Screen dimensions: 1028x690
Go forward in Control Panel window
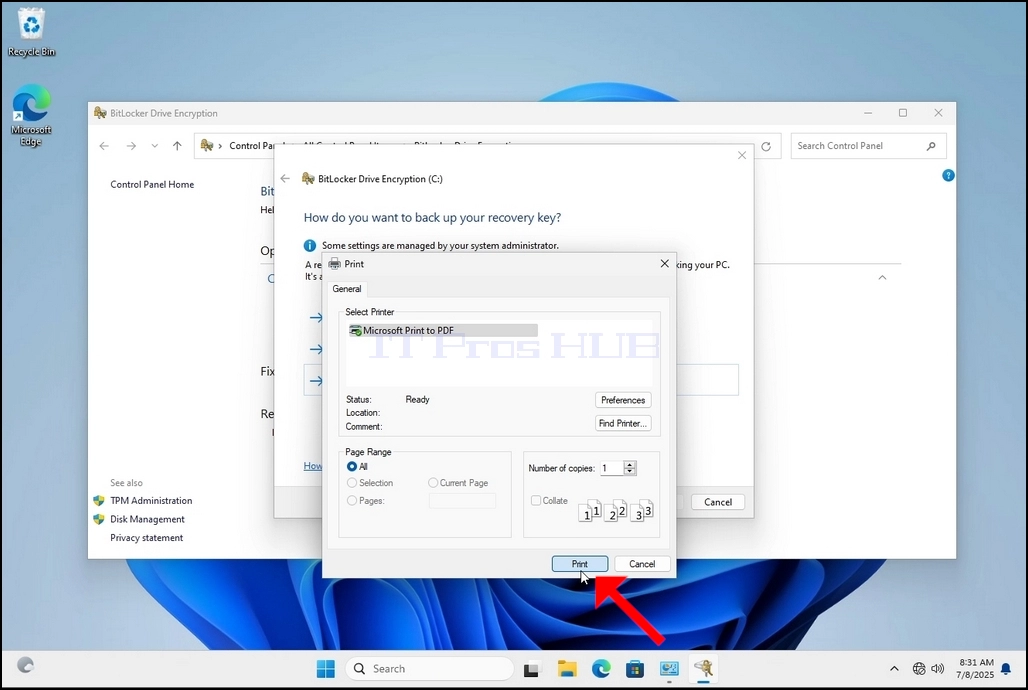tap(131, 146)
